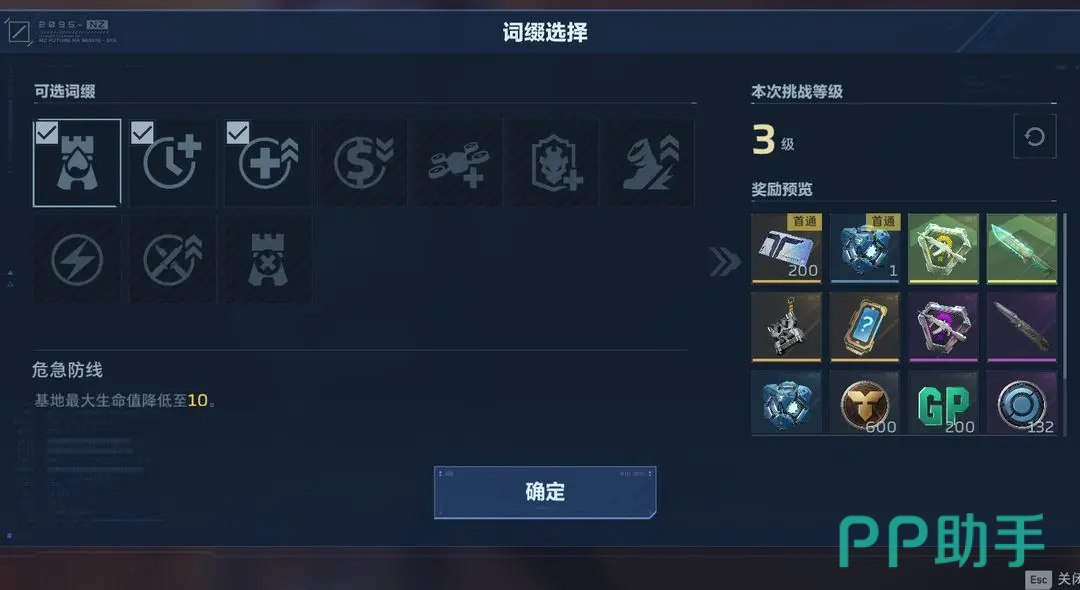Click the double chevron arrow expander
Viewport: 1080px width, 590px height.
725,262
